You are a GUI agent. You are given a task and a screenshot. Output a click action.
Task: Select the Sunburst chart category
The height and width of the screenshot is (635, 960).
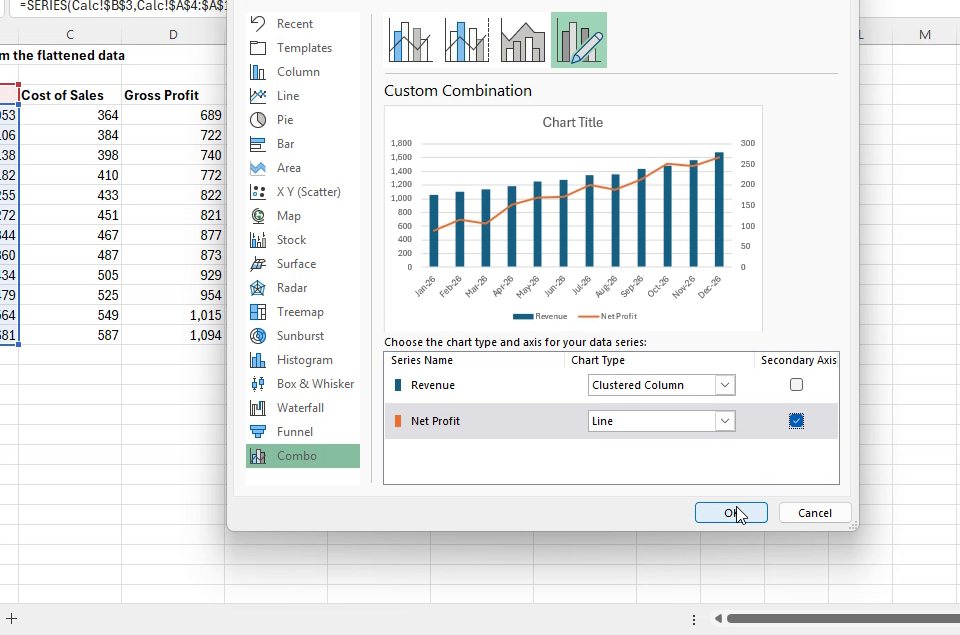[302, 336]
